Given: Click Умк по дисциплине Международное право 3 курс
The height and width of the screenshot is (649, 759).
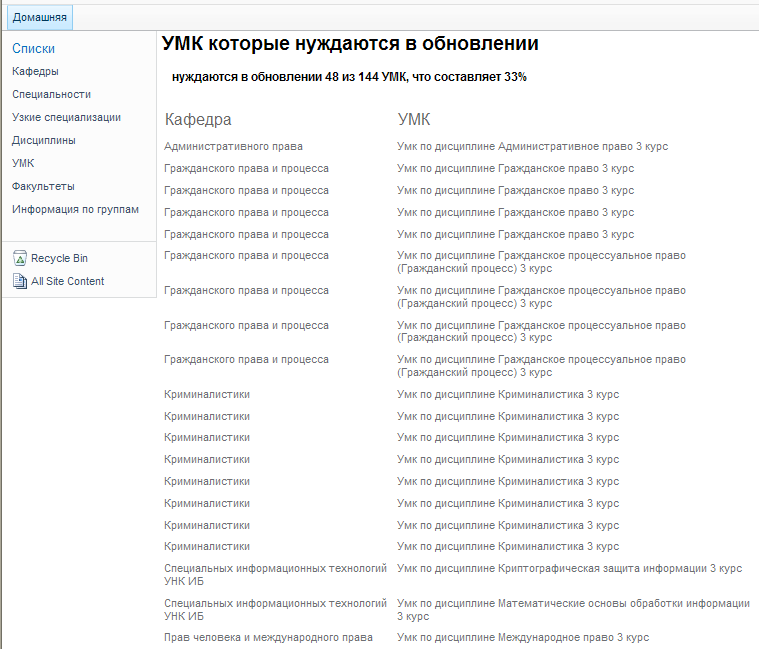Looking at the screenshot, I should coord(523,637).
